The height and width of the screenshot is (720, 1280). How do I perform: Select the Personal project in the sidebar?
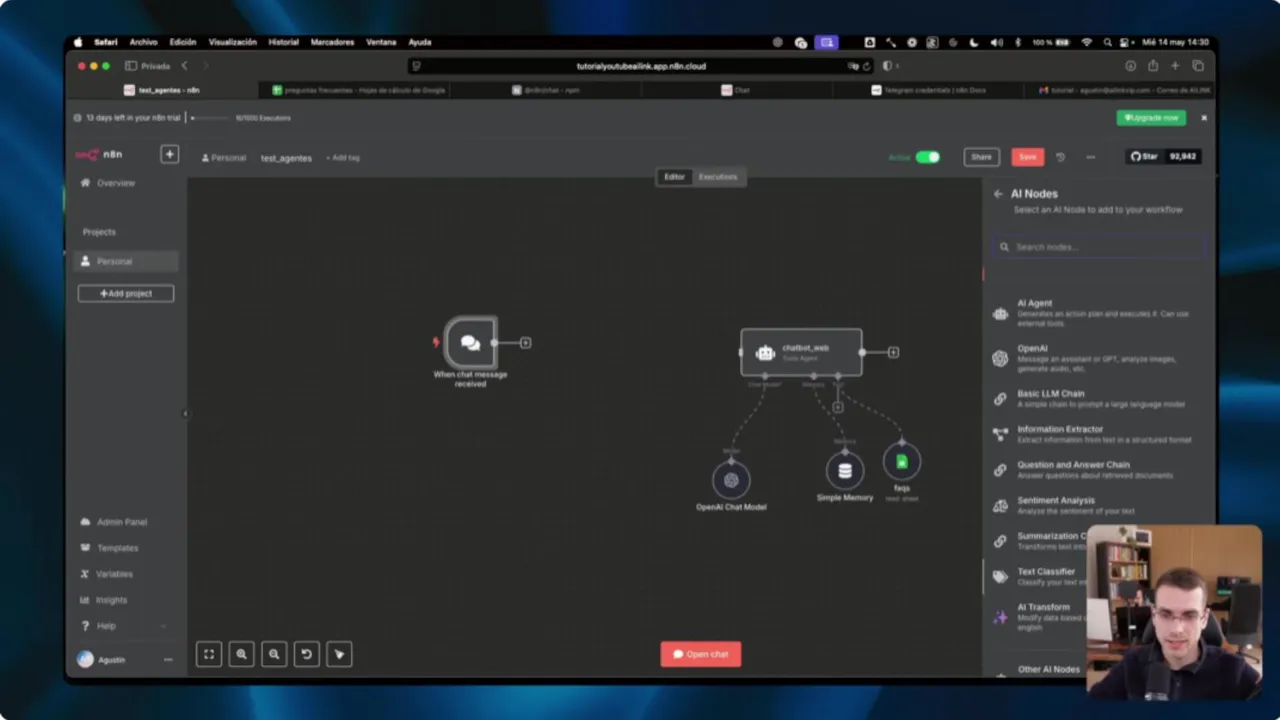point(126,261)
